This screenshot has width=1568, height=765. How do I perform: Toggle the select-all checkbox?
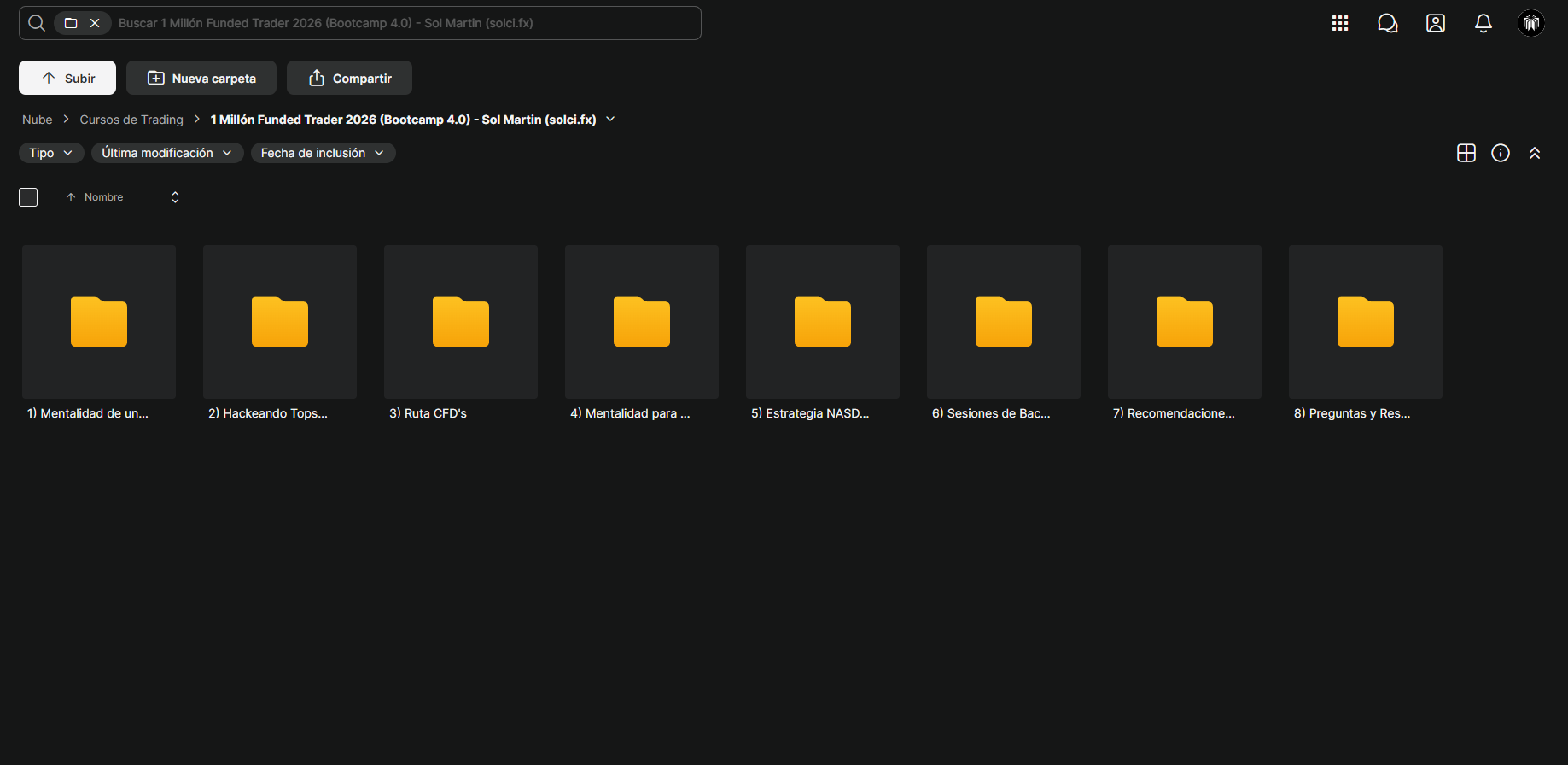28,197
